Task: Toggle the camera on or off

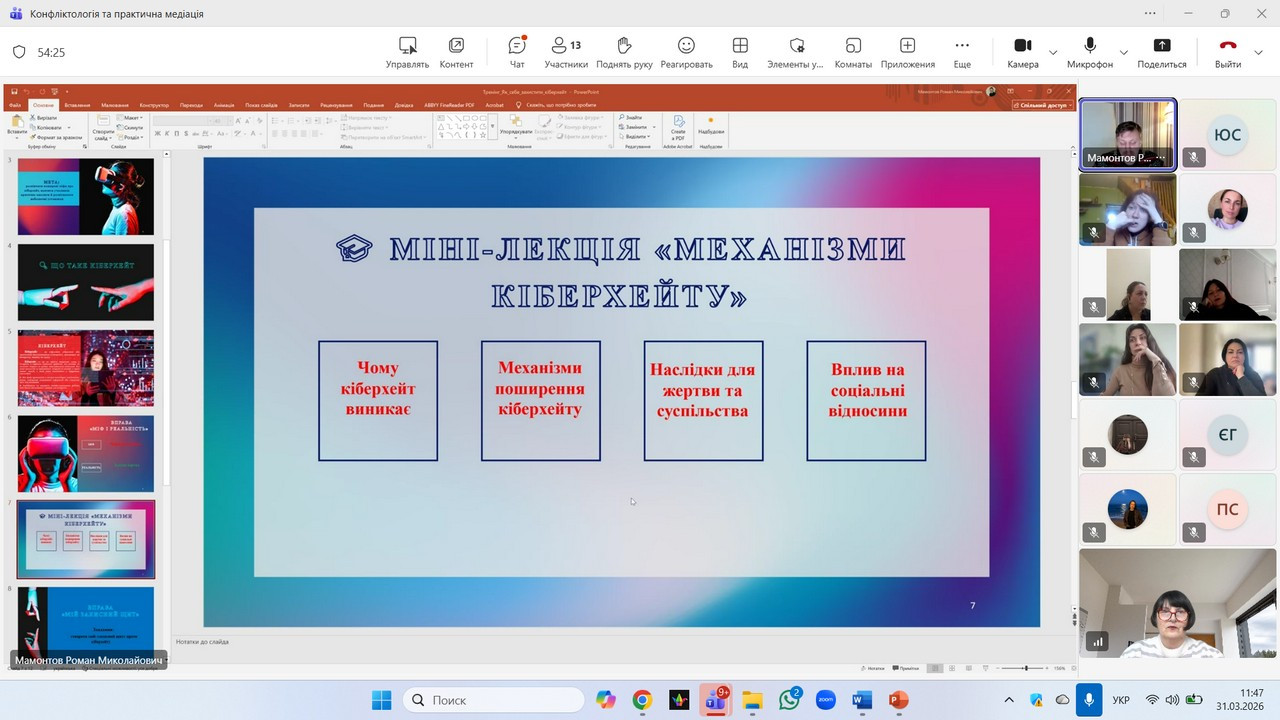Action: 1022,52
